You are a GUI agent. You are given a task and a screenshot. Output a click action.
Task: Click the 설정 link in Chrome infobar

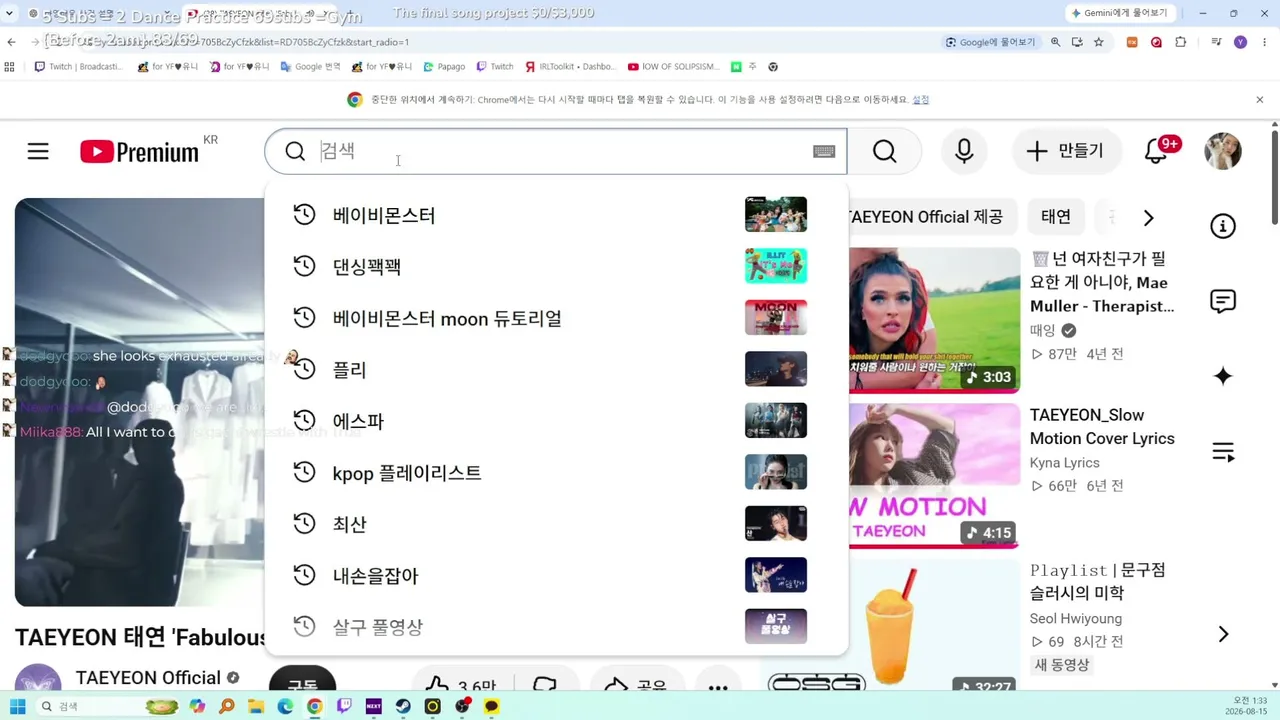[x=921, y=100]
